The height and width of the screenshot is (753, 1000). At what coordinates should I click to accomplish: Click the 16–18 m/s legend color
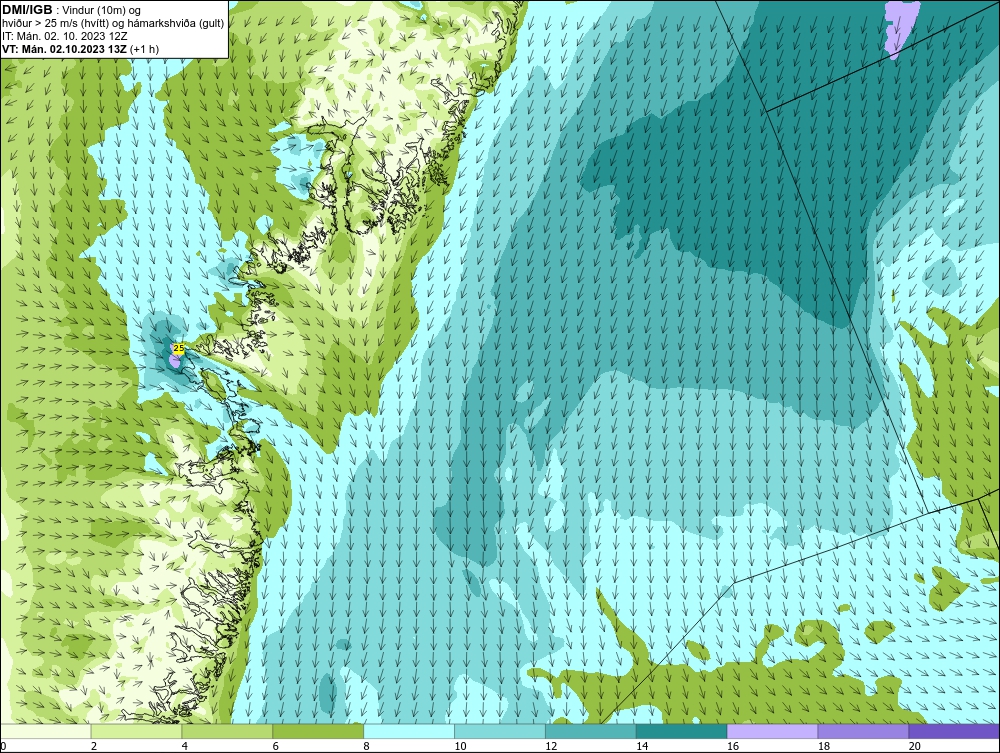tap(772, 731)
